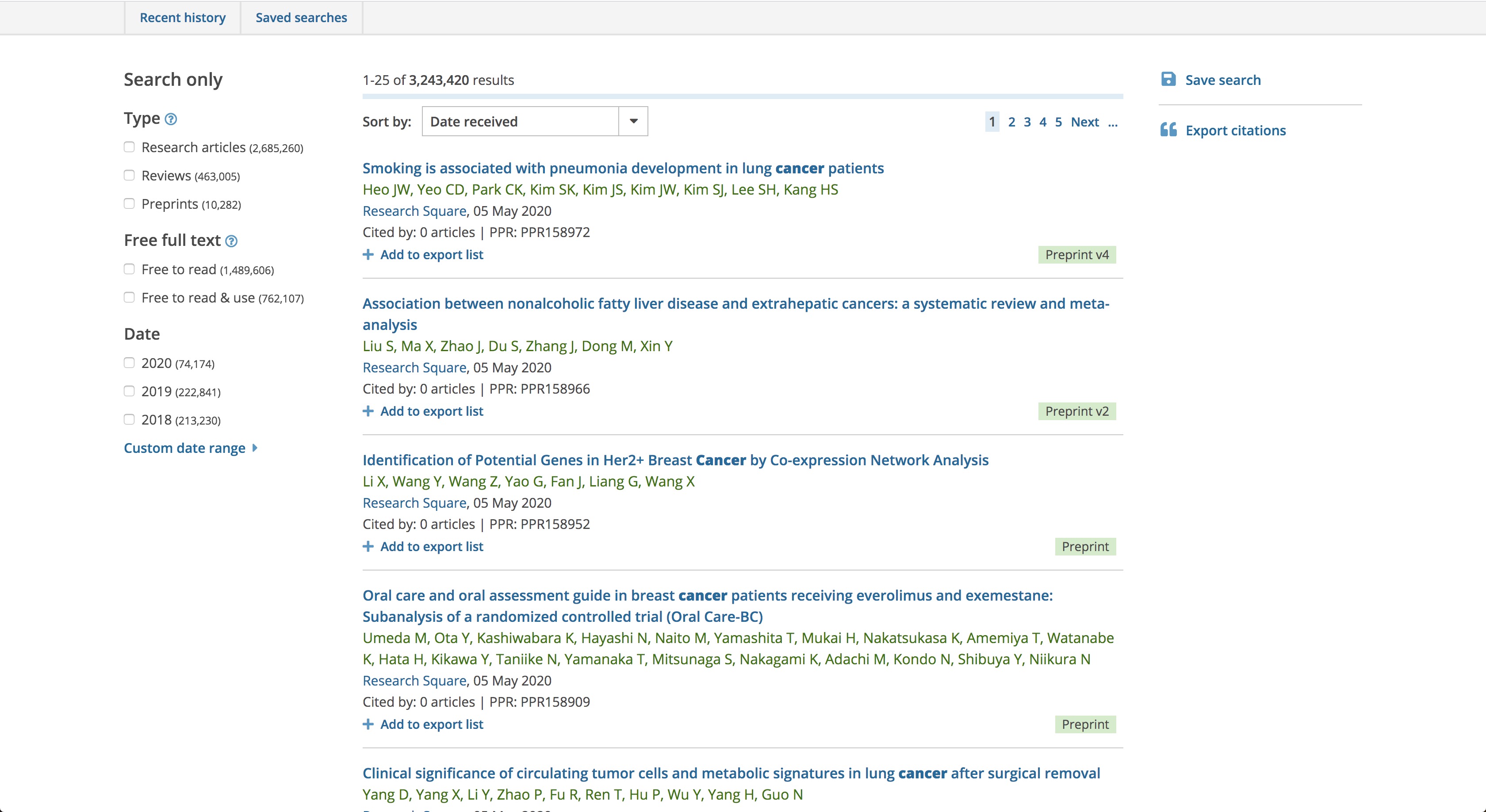Click the help icon next to Type
1486x812 pixels.
pyautogui.click(x=171, y=119)
